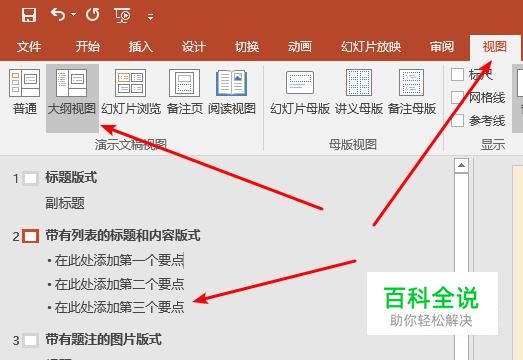Click bullet 在此处添加第三个要点
The height and width of the screenshot is (360, 523).
[119, 307]
